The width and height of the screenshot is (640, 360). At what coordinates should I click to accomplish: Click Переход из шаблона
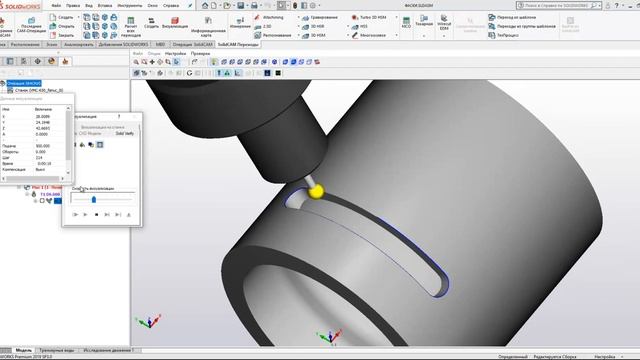pos(512,17)
